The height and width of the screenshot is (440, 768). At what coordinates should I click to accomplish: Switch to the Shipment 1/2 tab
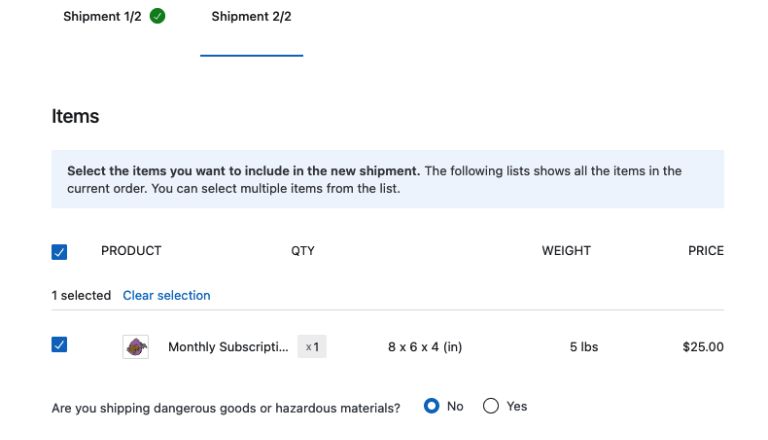tap(102, 17)
